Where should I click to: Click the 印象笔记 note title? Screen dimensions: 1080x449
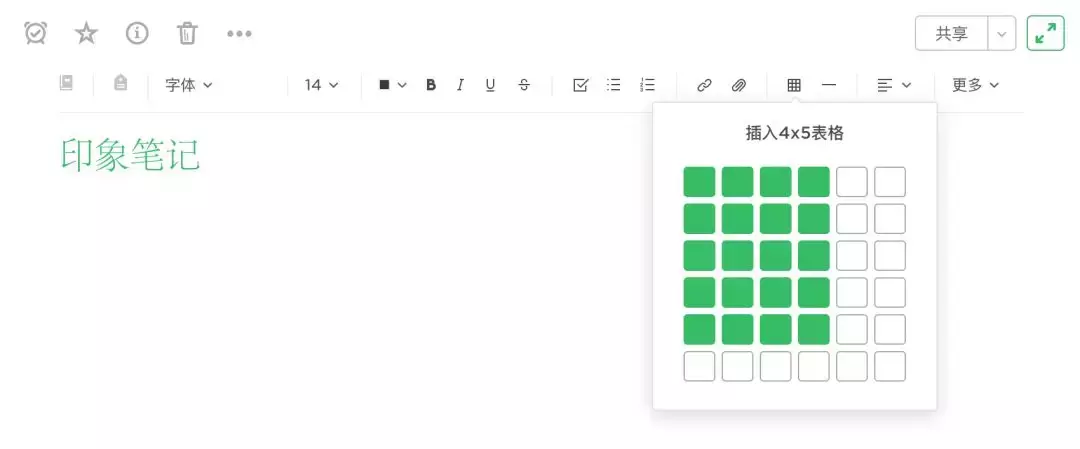131,154
